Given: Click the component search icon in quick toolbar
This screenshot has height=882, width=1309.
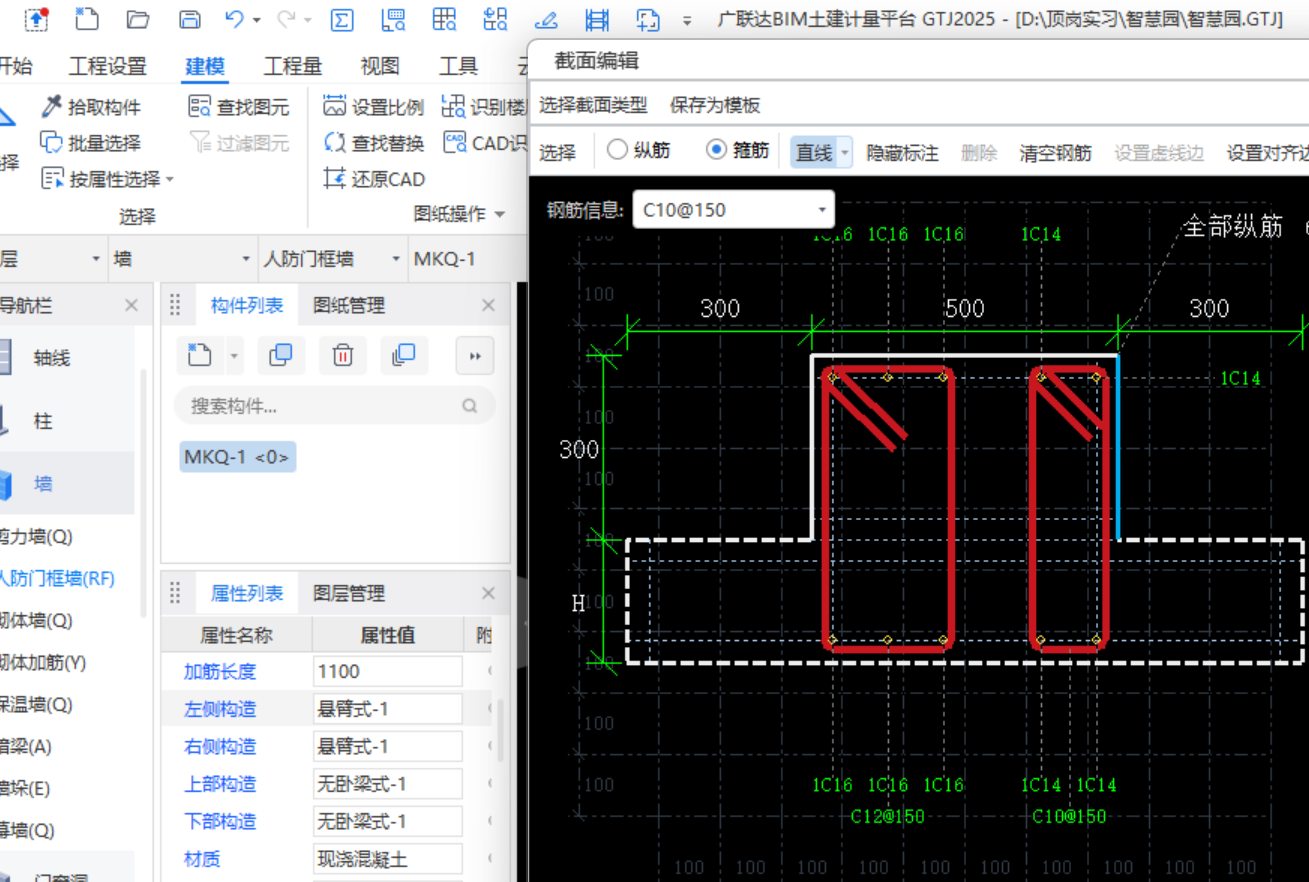Looking at the screenshot, I should [x=495, y=19].
